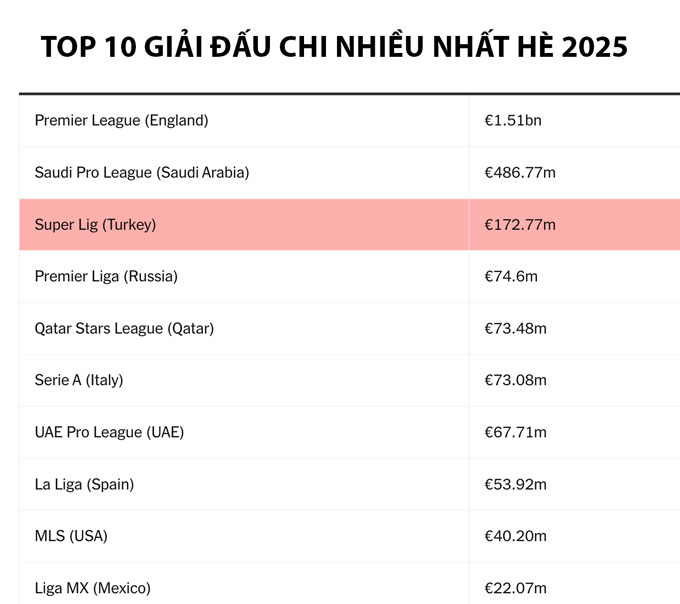Select the MLS (USA) cell
The width and height of the screenshot is (680, 604).
[x=71, y=536]
